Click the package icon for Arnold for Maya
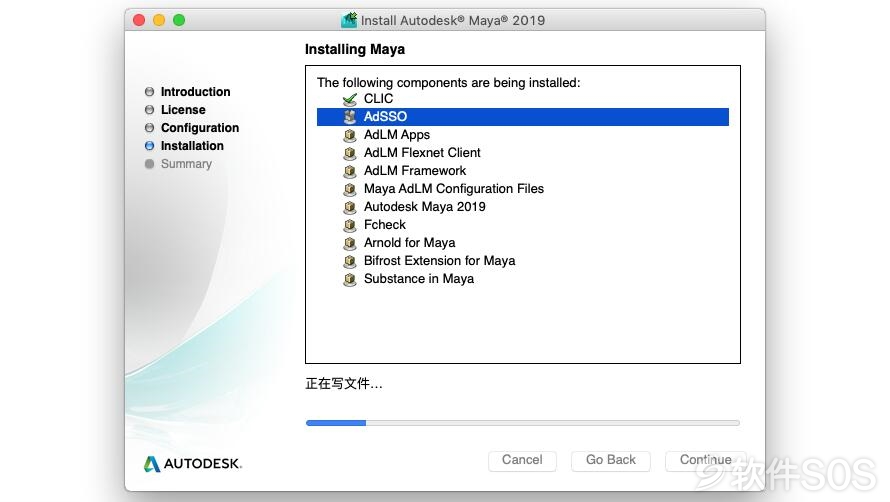Screen dimensions: 890x502 [x=350, y=243]
